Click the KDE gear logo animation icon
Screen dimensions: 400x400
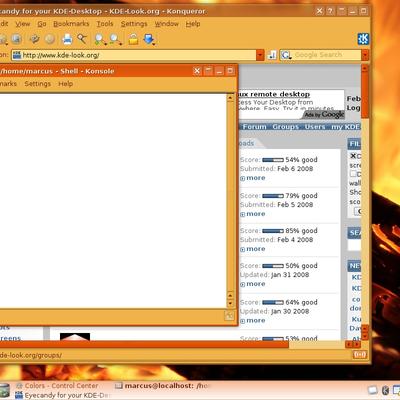coord(363,39)
